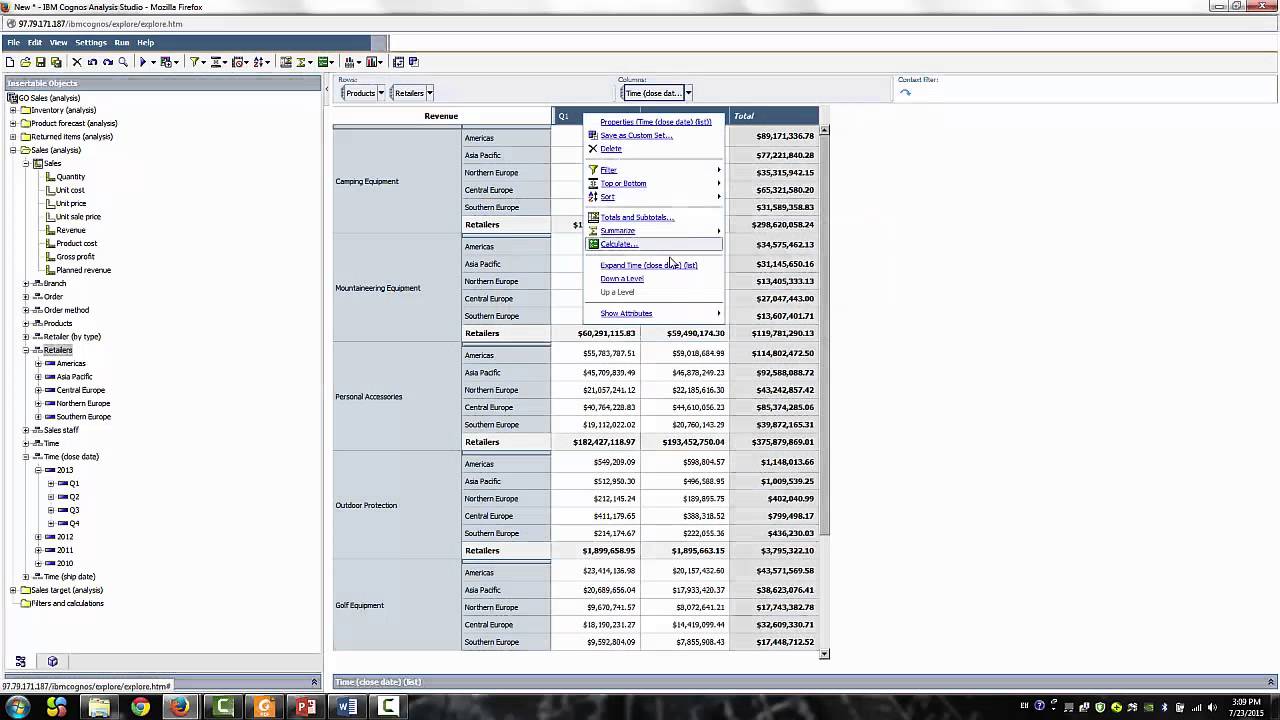Click the Redo toolbar icon
Screen dimensions: 1280x720
[107, 62]
